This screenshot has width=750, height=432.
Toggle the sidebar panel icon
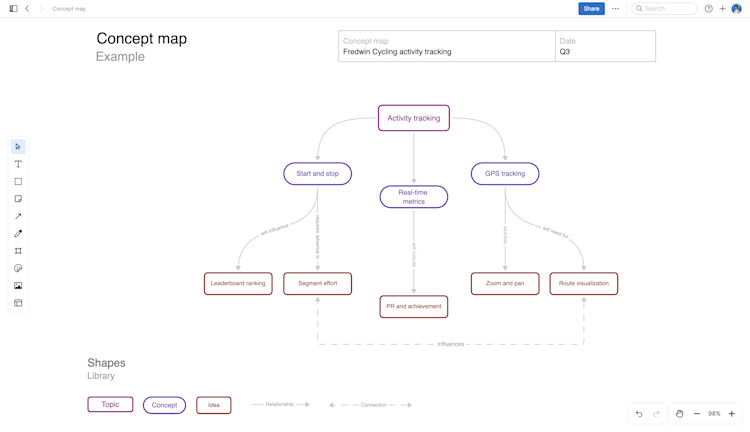click(x=13, y=9)
